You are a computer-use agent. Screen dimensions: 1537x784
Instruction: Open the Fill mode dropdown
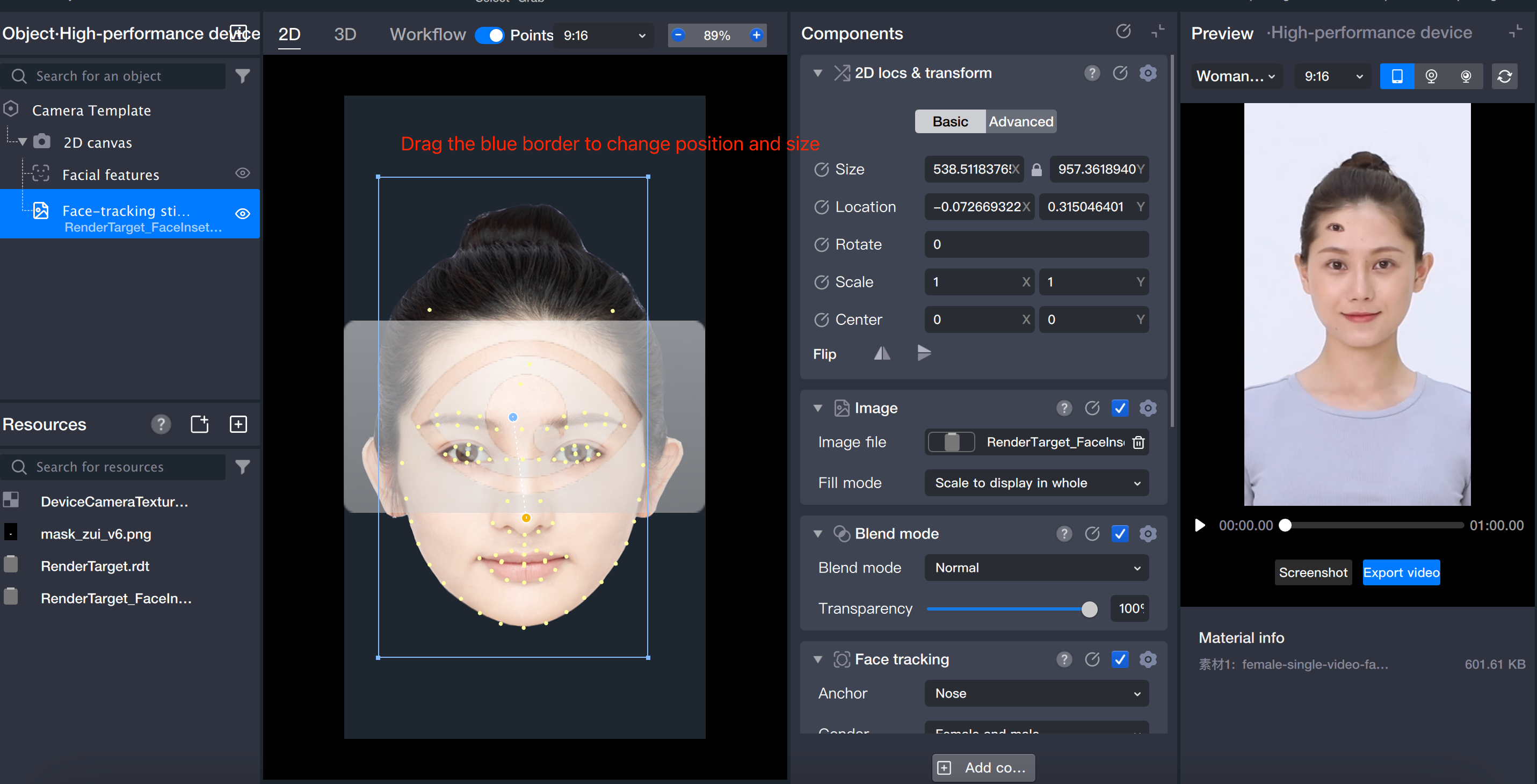click(1036, 483)
